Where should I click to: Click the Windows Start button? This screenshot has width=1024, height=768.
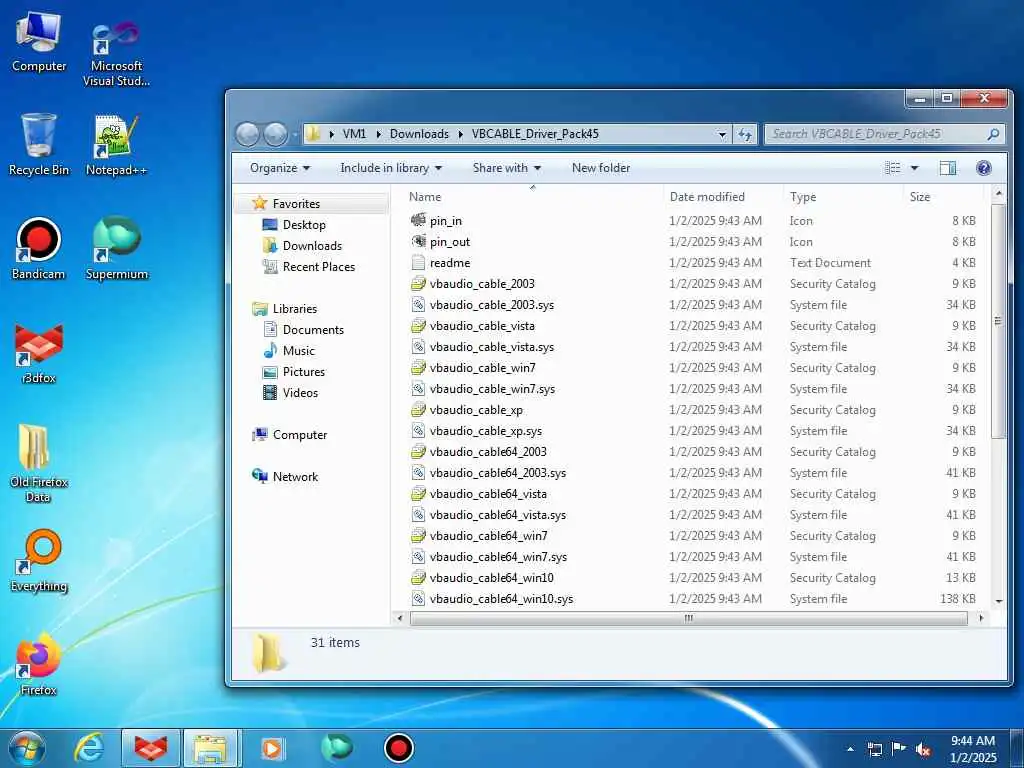pyautogui.click(x=26, y=748)
